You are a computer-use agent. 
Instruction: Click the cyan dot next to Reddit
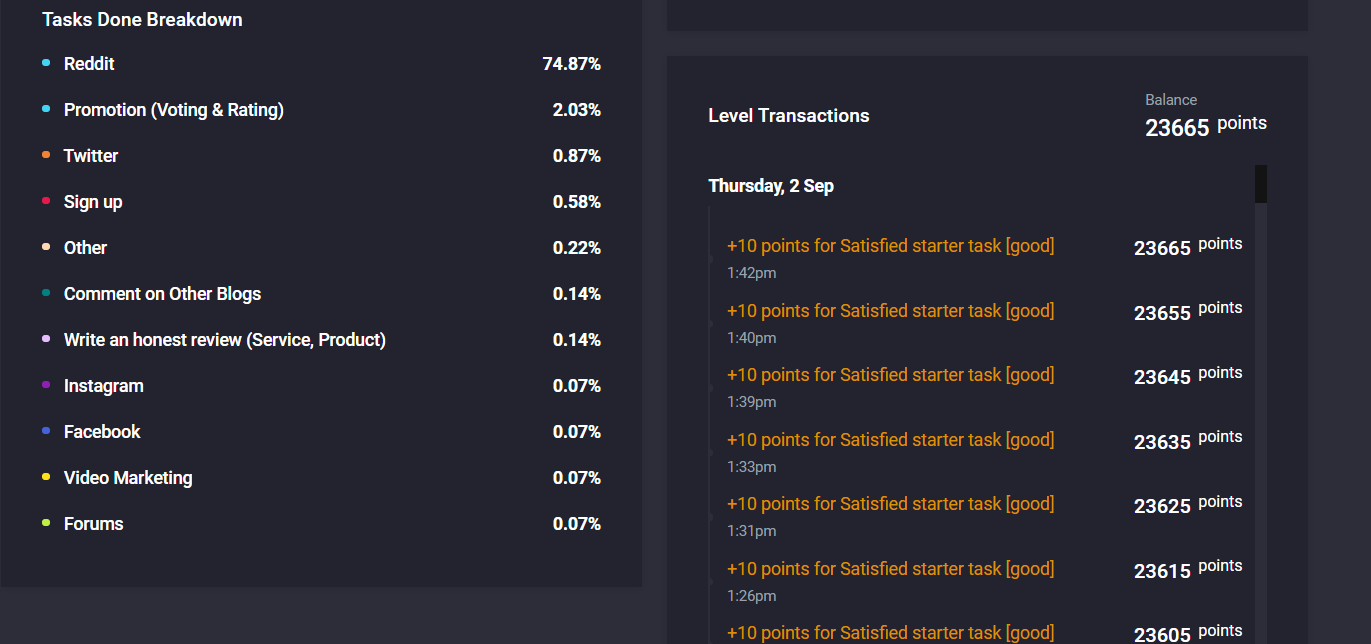(46, 63)
